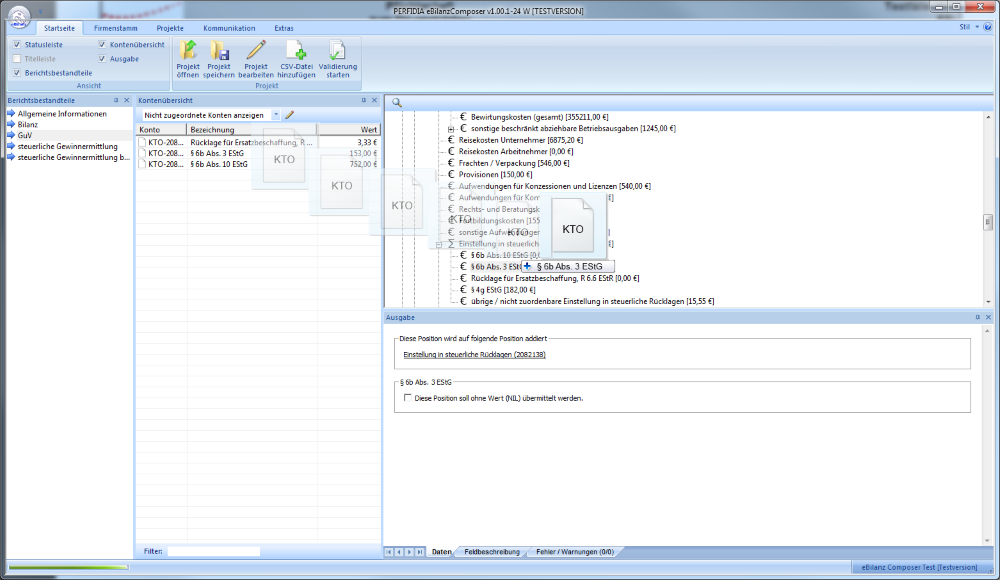
Task: Click the green progress bar in the status bar
Action: (x=68, y=567)
